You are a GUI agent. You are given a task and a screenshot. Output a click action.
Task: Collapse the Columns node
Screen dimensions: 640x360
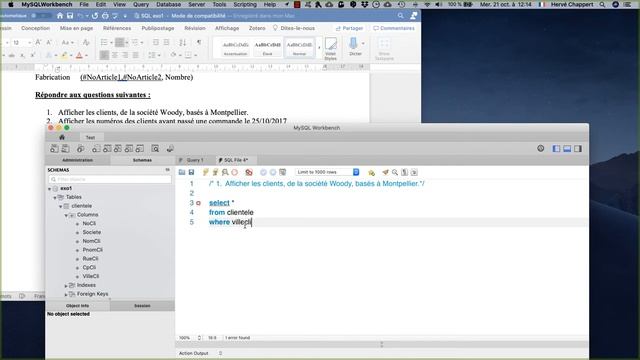pos(66,215)
